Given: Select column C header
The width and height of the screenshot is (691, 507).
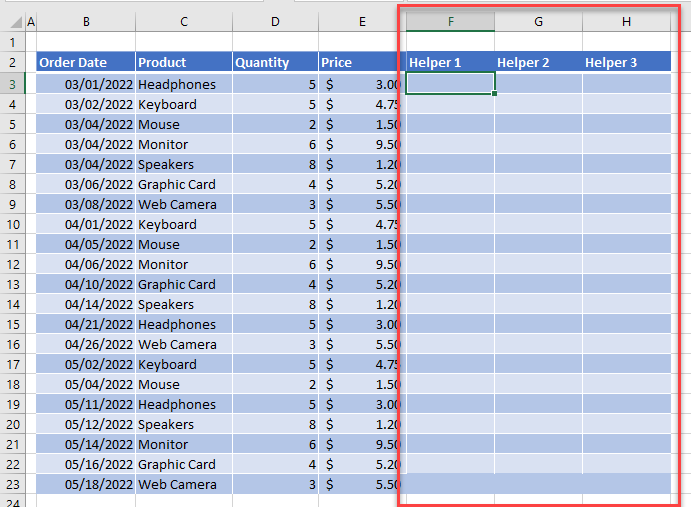Looking at the screenshot, I should click(184, 21).
